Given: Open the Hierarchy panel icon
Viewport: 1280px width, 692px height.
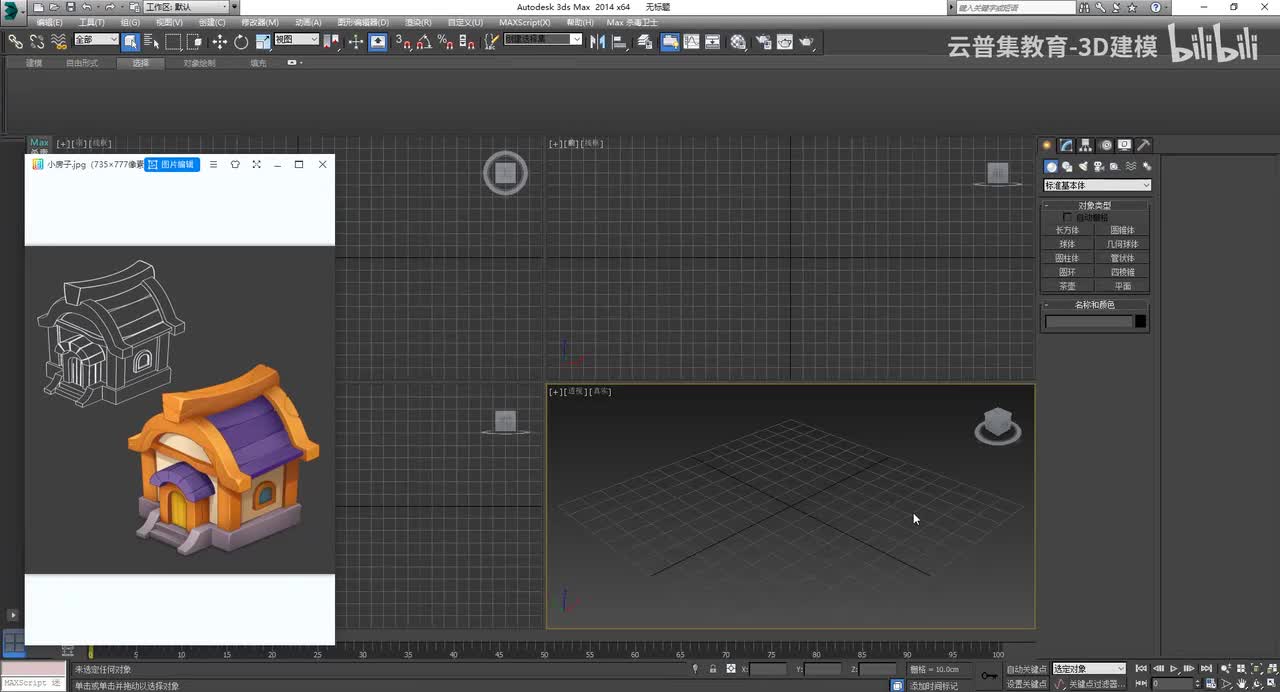Looking at the screenshot, I should coord(1086,145).
